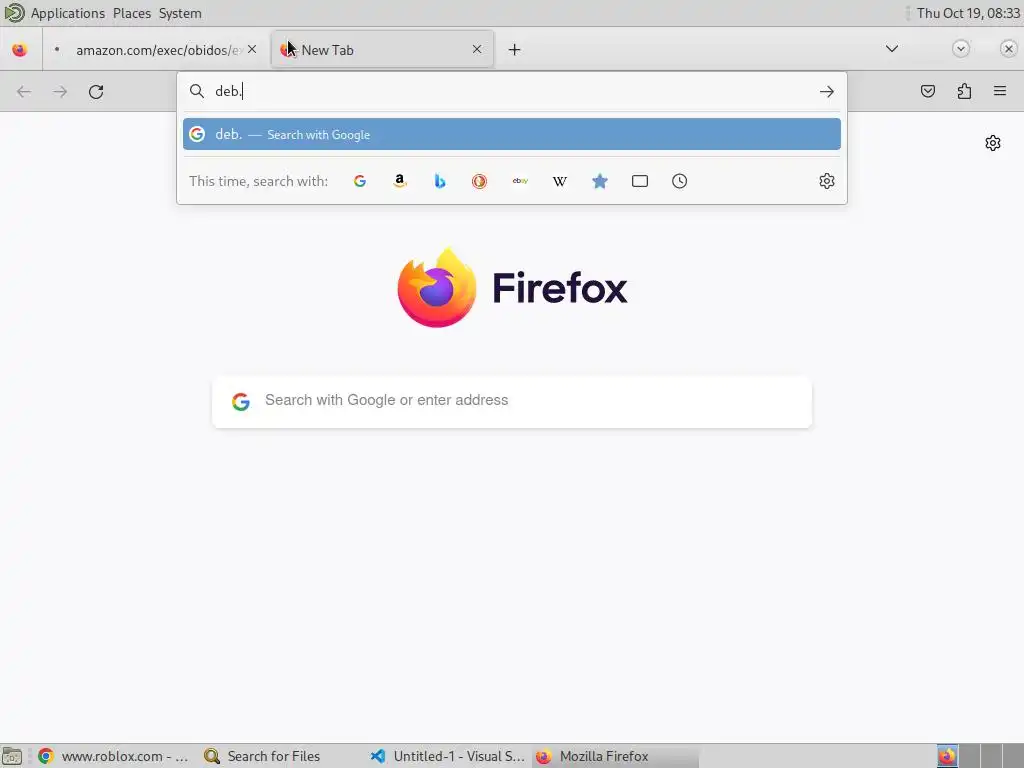Focus the 'Search with Google or enter address' box
Viewport: 1024px width, 768px height.
click(x=511, y=402)
